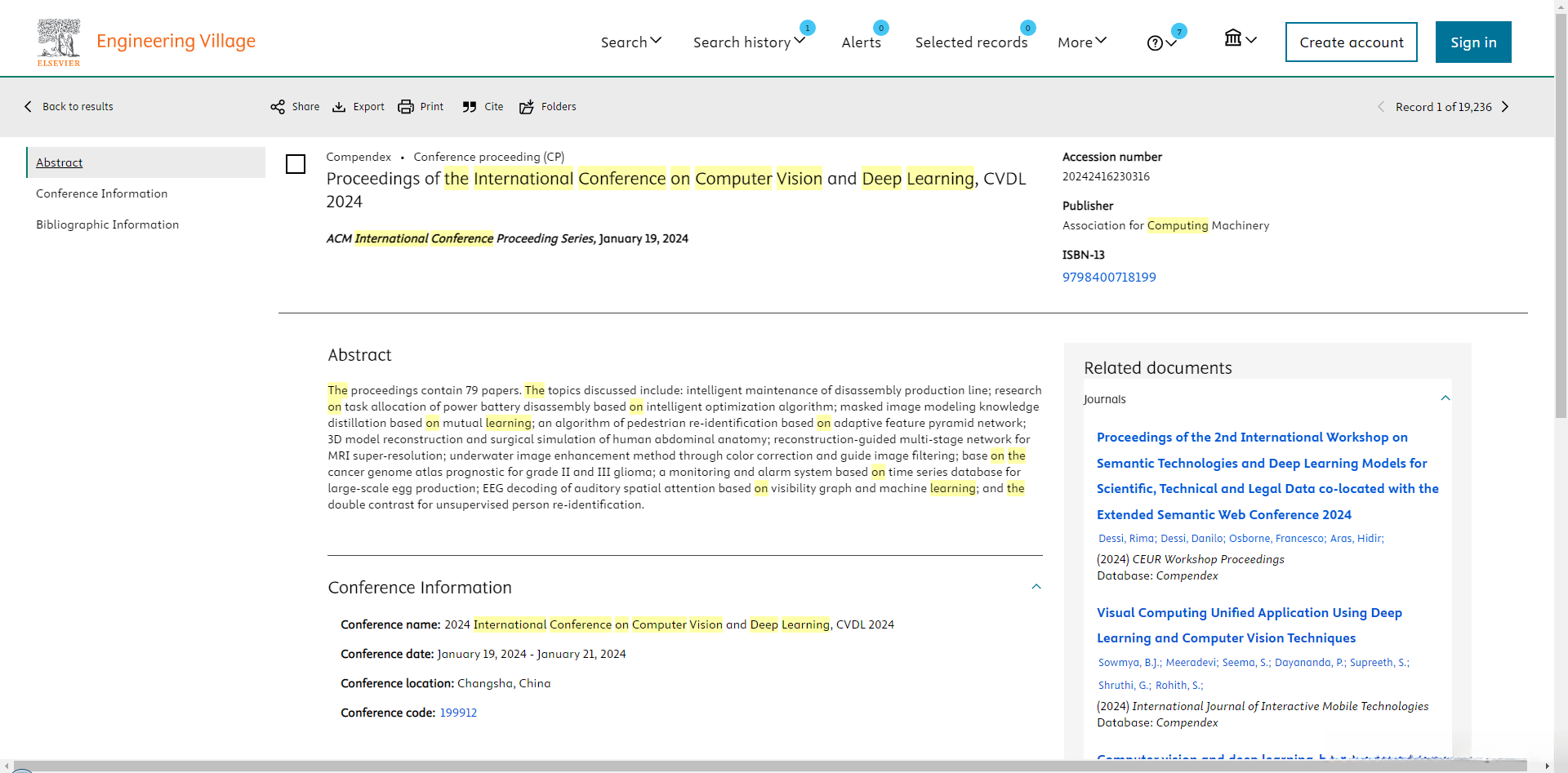Click author link Aras, Hidir
Image resolution: width=1568 pixels, height=773 pixels.
tap(1356, 539)
